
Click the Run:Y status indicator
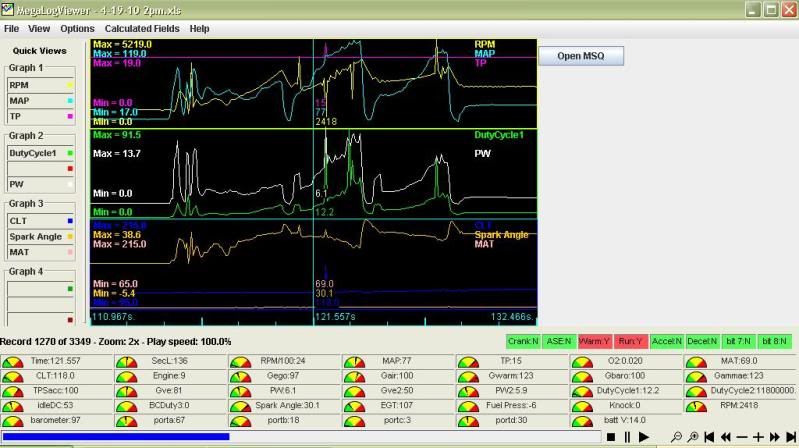(x=631, y=341)
